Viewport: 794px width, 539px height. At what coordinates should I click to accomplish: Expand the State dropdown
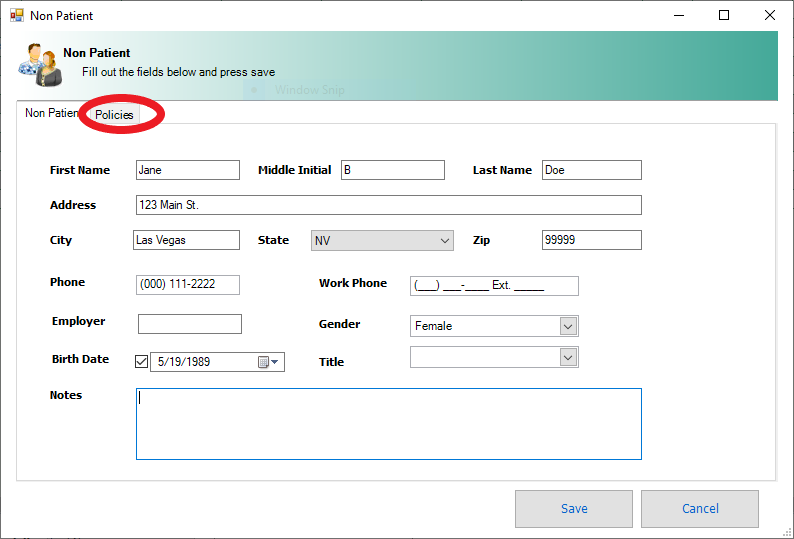click(445, 241)
